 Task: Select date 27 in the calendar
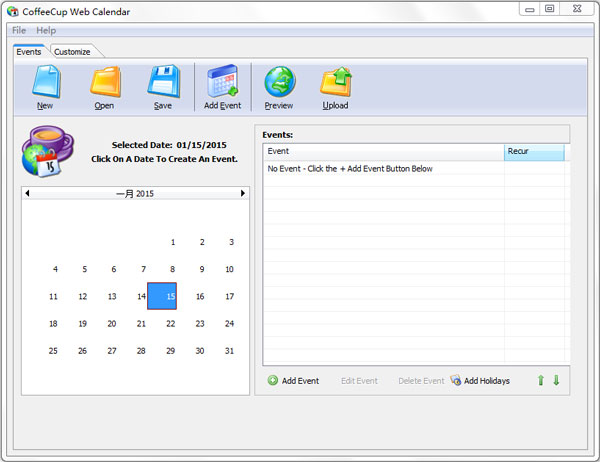coord(112,351)
